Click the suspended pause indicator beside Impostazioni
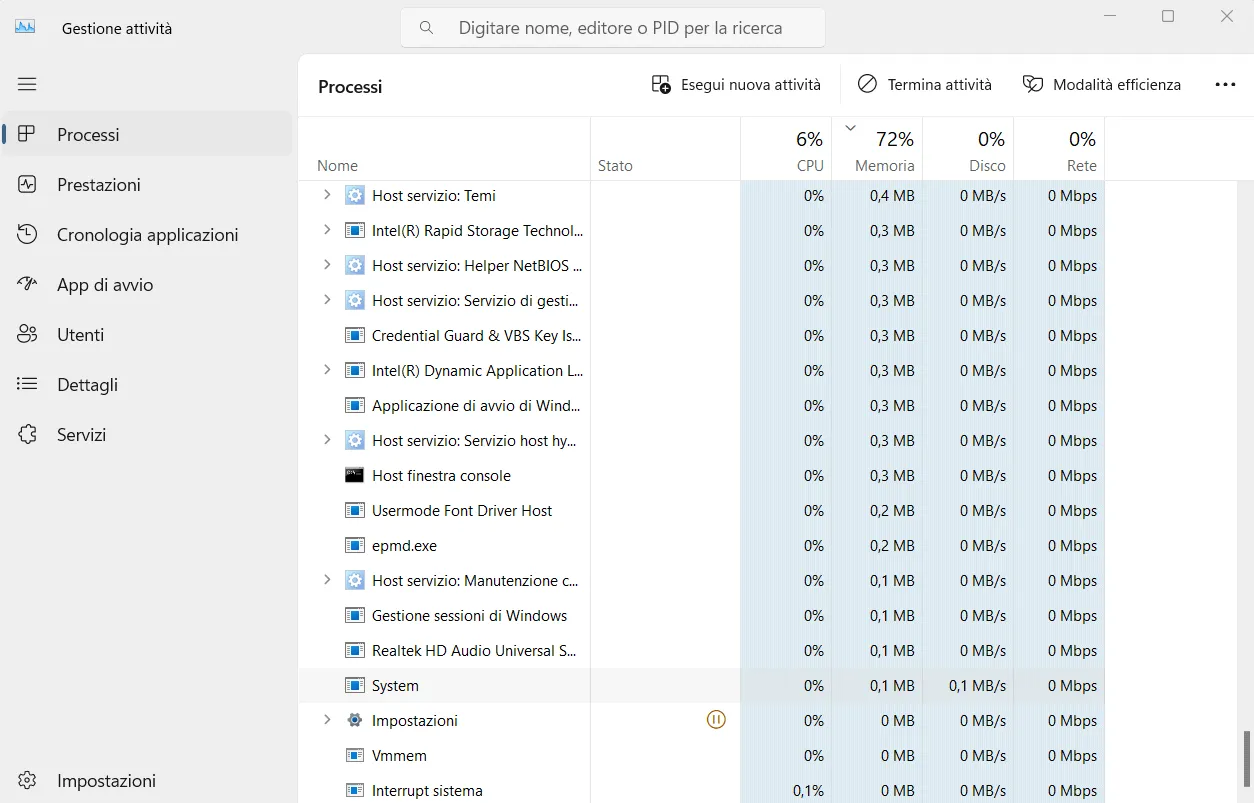 click(716, 719)
